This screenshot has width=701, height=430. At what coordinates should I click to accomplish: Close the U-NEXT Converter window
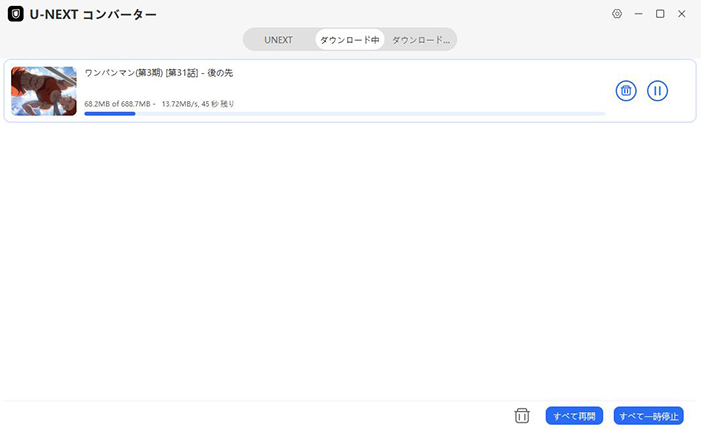pos(681,14)
